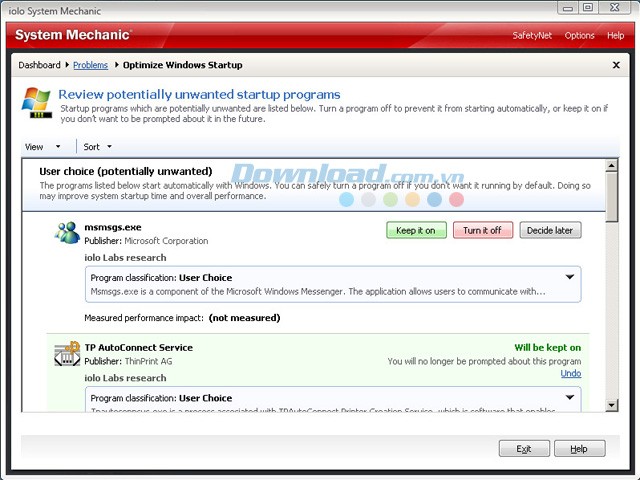Click the scrollbar up arrow

click(x=611, y=164)
